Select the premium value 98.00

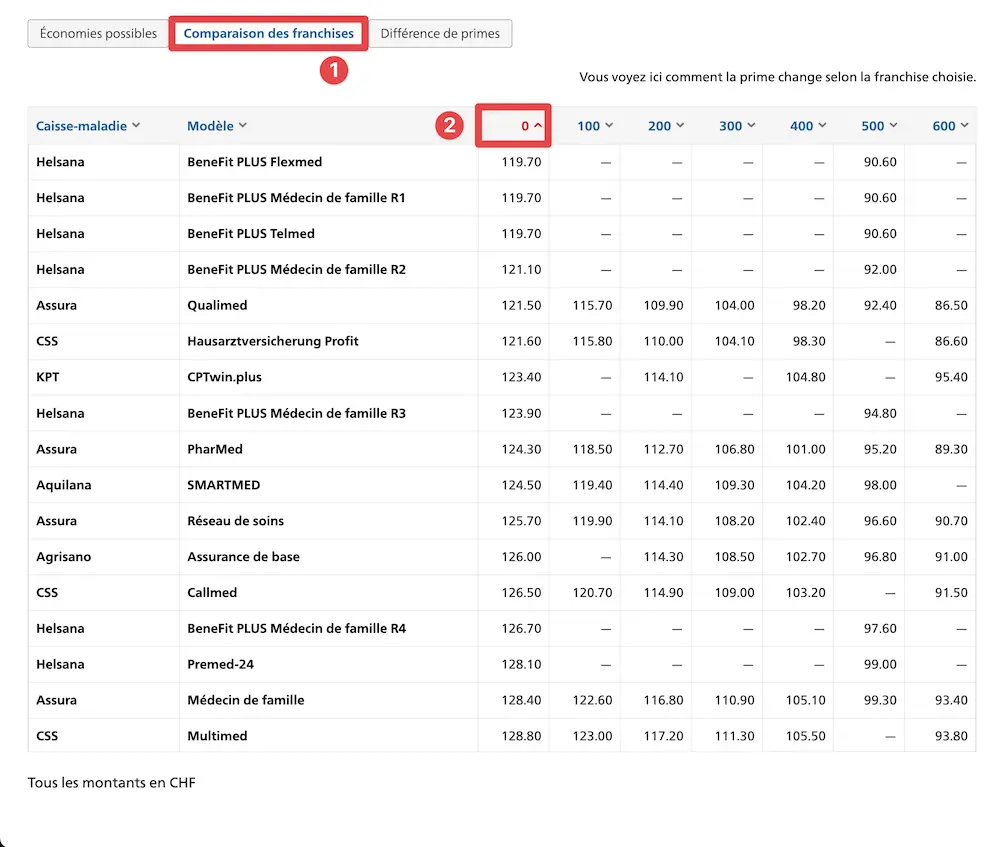pyautogui.click(x=880, y=485)
